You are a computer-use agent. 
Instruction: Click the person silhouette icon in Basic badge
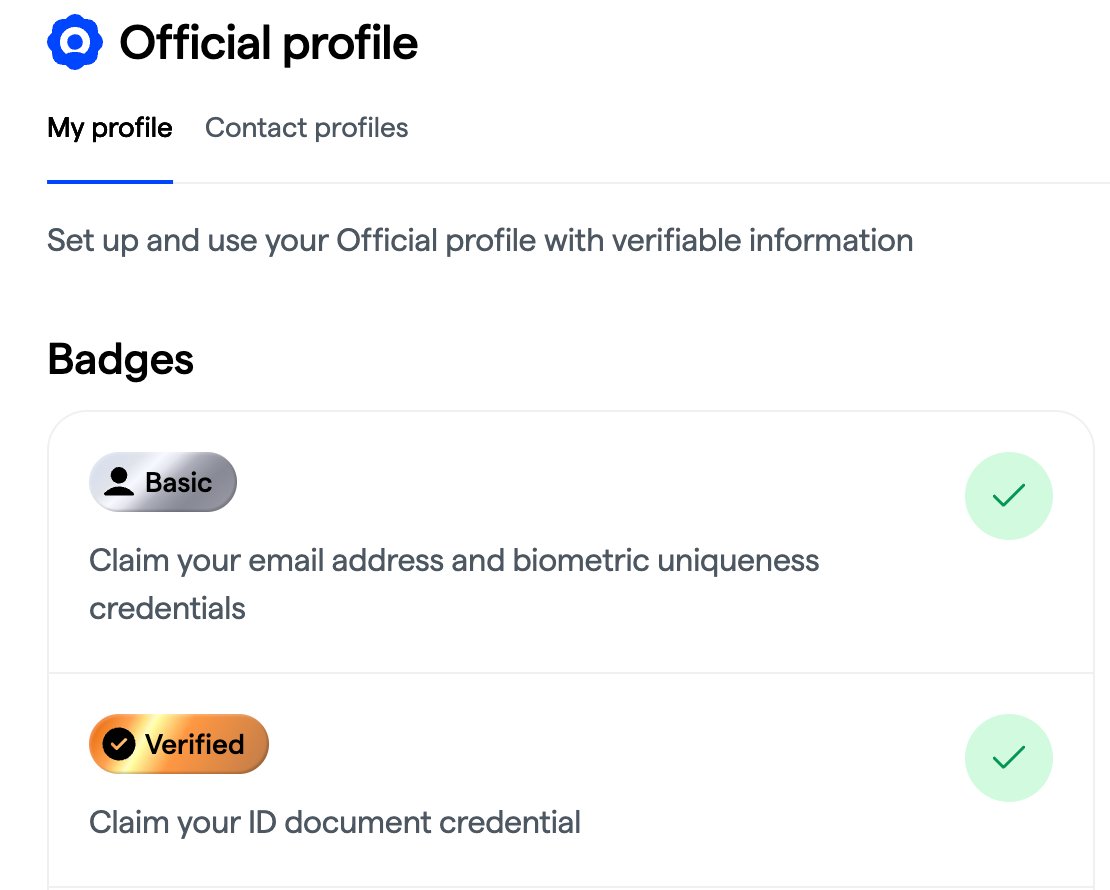(x=119, y=483)
